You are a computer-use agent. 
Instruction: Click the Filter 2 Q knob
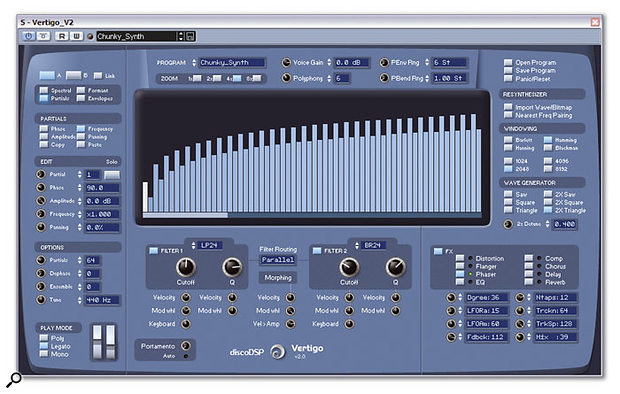pos(395,267)
